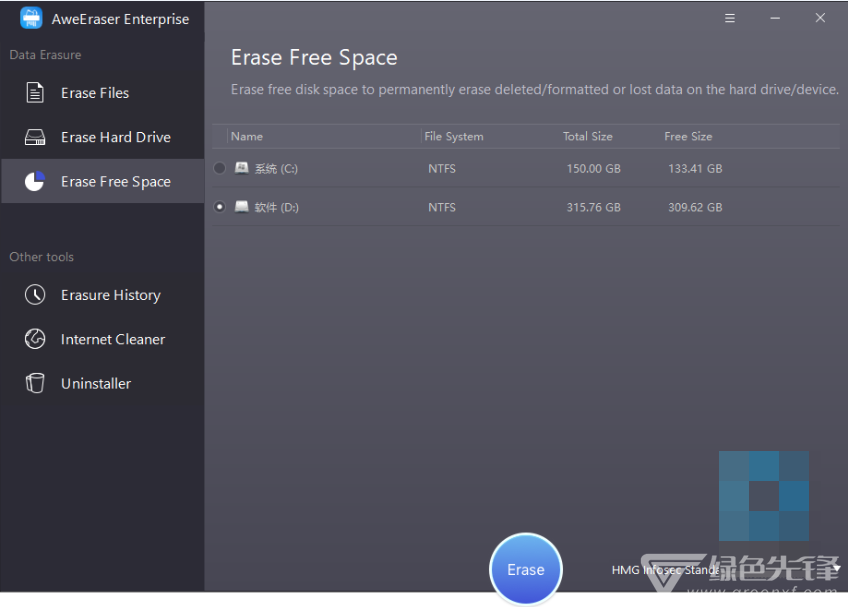This screenshot has height=607, width=848.
Task: Click the C: drive name label
Action: click(276, 169)
